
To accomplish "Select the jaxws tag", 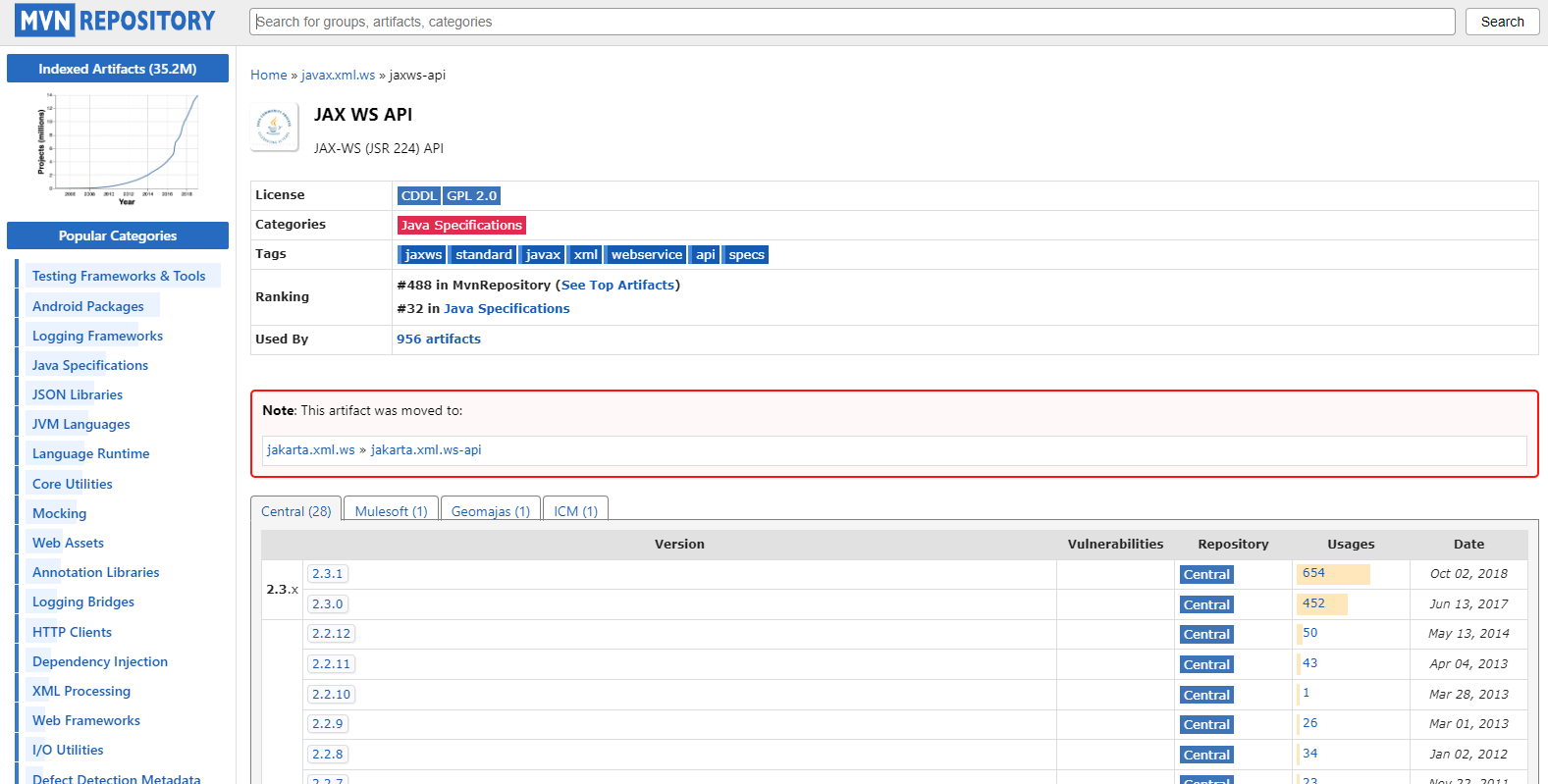I will [x=423, y=255].
